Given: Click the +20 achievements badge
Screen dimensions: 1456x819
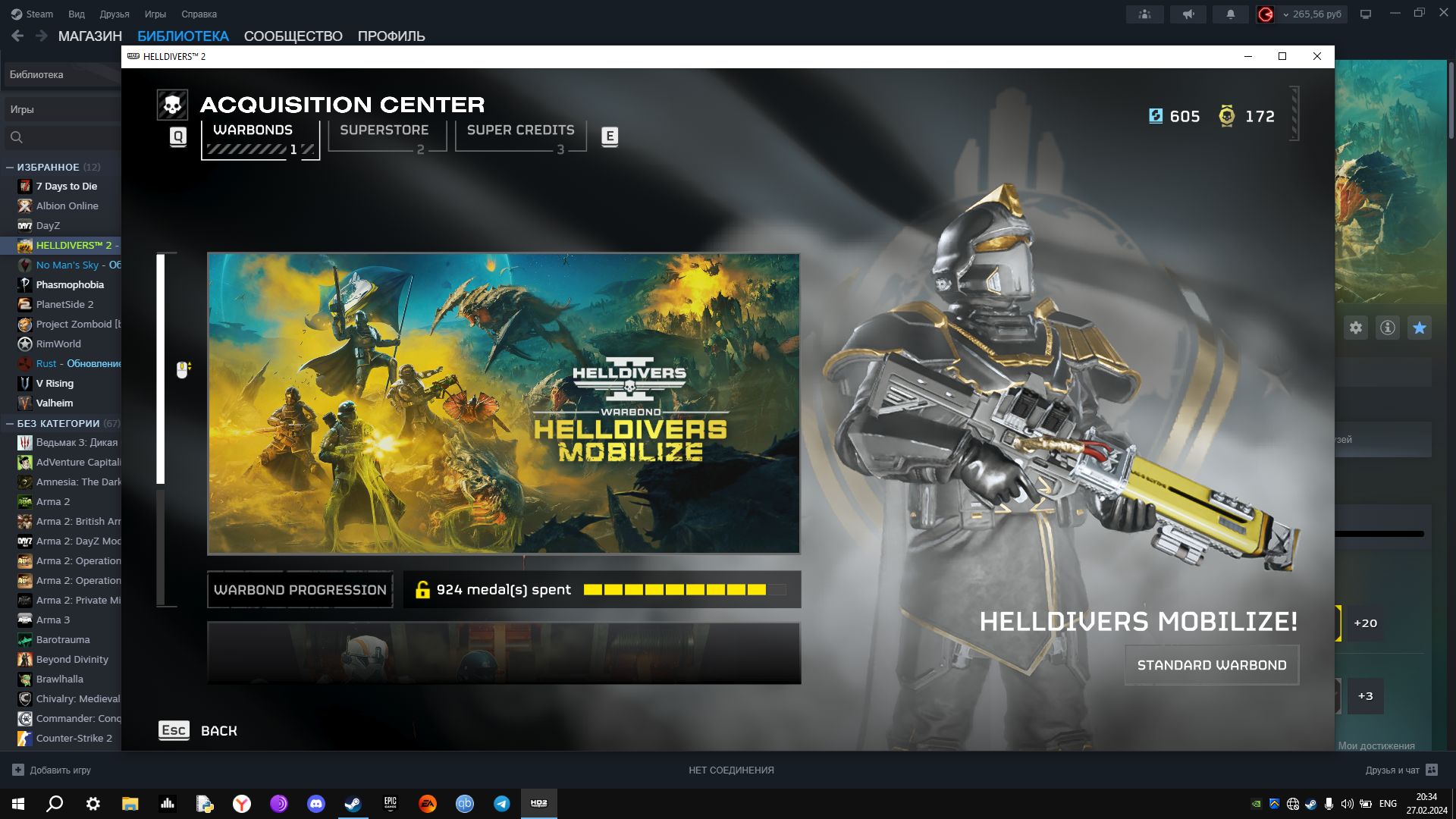Looking at the screenshot, I should coord(1365,623).
